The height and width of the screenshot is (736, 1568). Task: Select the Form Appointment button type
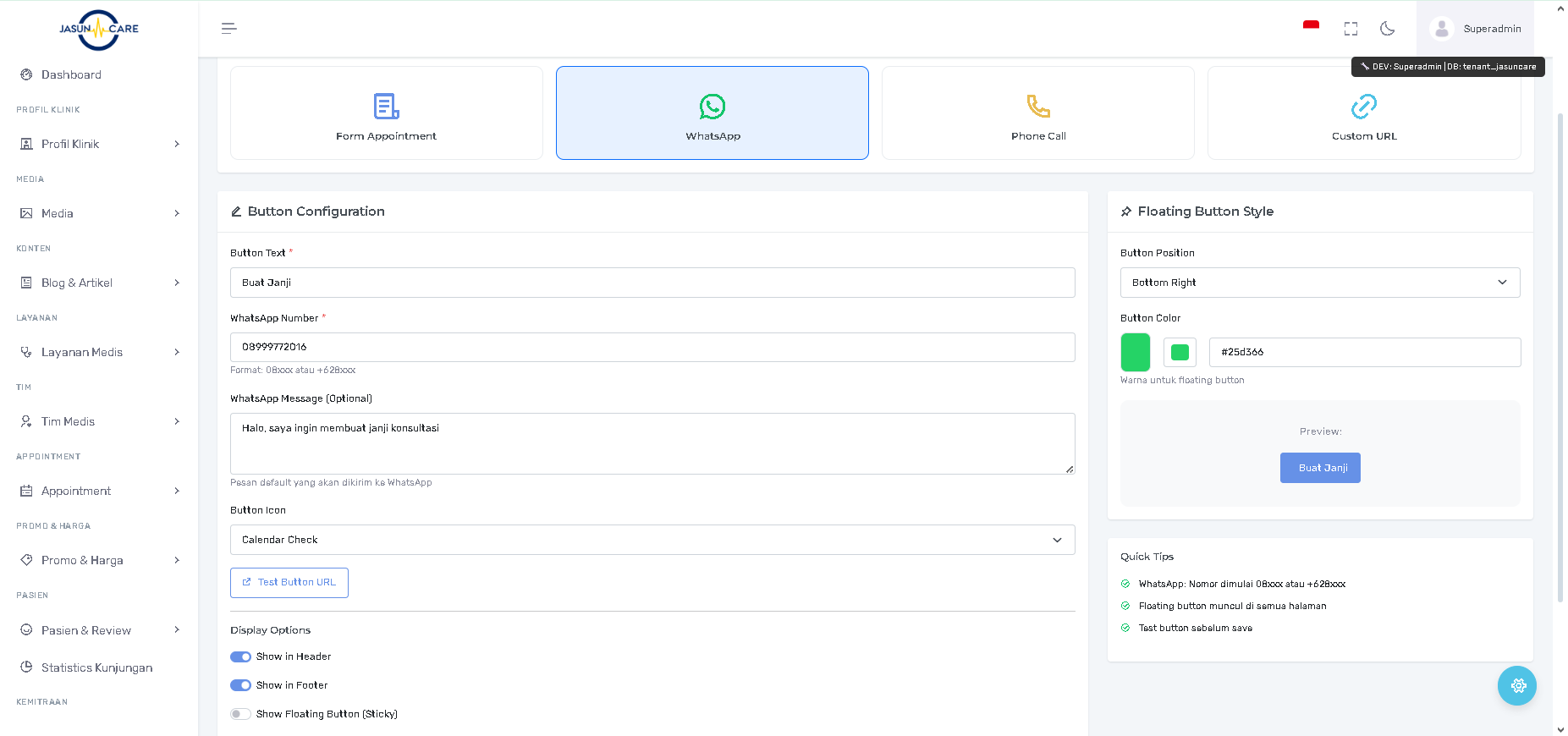tap(386, 113)
